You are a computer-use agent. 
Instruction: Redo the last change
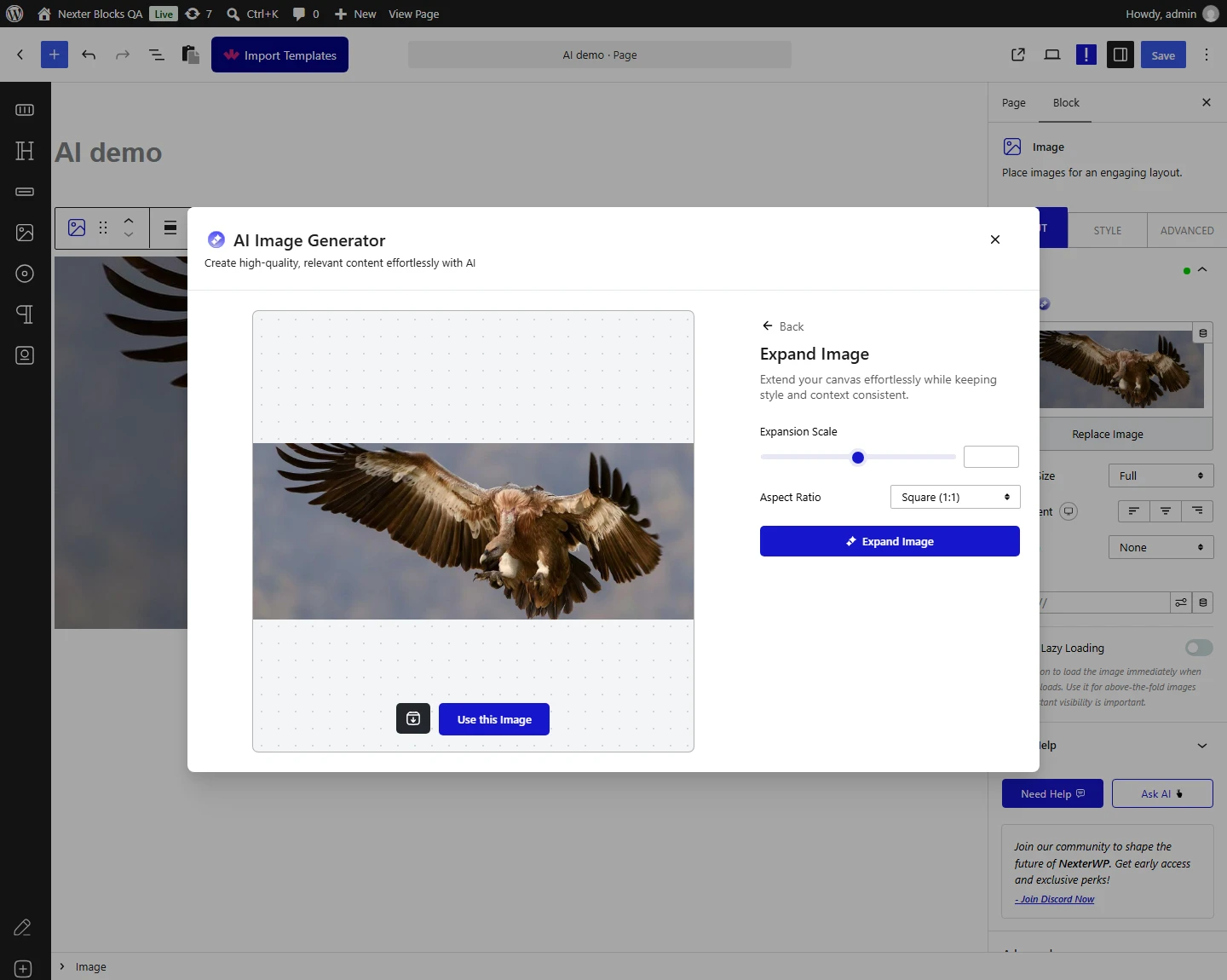123,55
